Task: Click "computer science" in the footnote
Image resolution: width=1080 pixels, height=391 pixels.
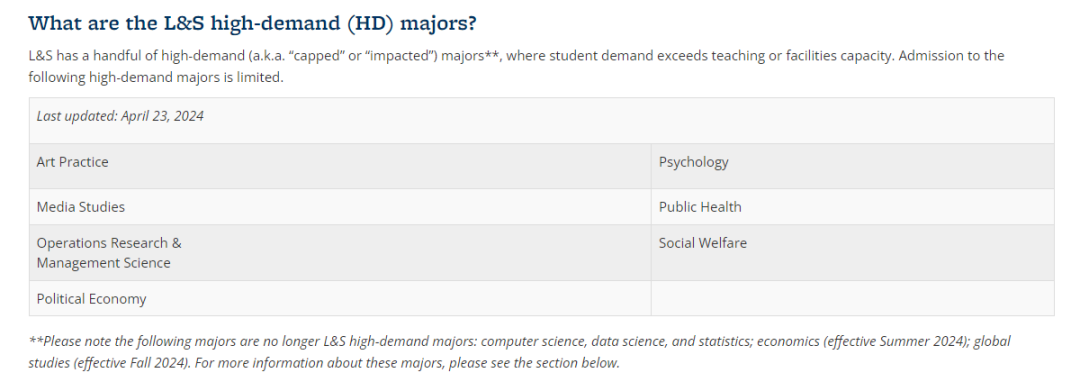Action: tap(532, 341)
